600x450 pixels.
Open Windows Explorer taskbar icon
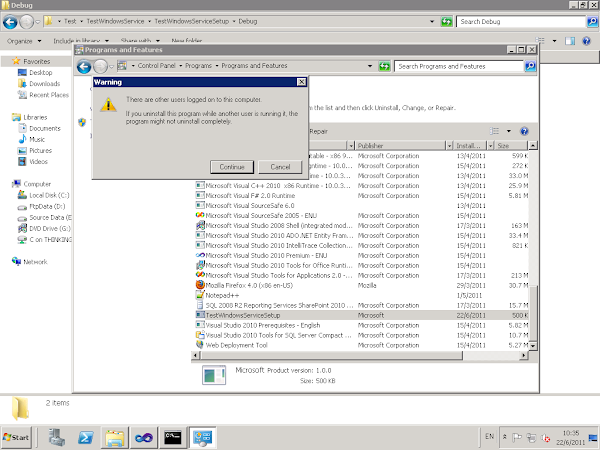(x=114, y=437)
